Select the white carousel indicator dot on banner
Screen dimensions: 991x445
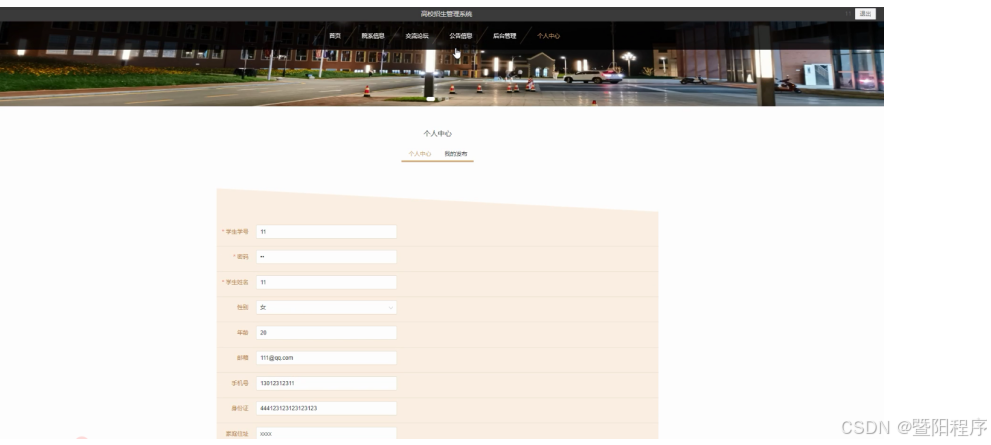point(430,99)
